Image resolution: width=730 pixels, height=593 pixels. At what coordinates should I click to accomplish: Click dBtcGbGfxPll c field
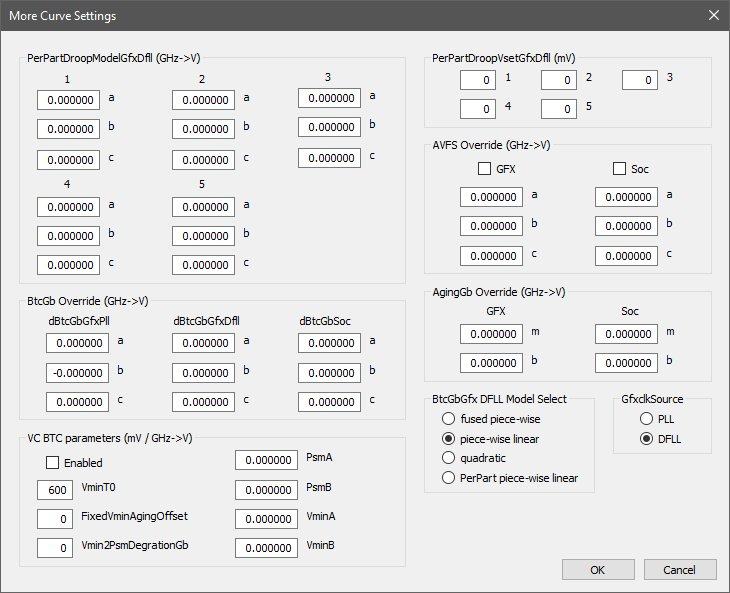(77, 402)
